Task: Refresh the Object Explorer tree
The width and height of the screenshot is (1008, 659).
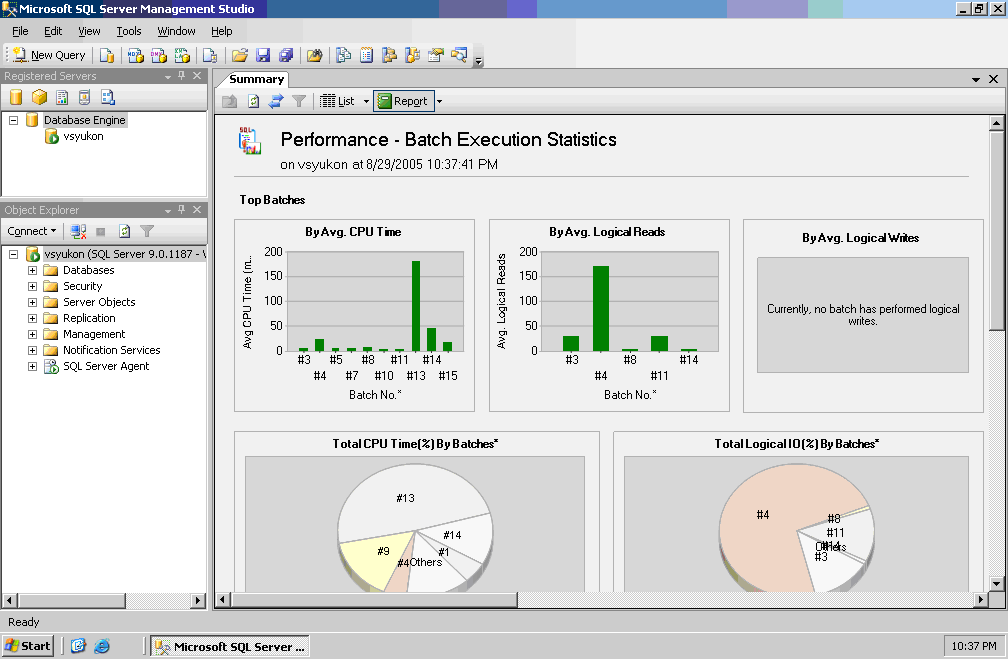Action: pos(125,231)
